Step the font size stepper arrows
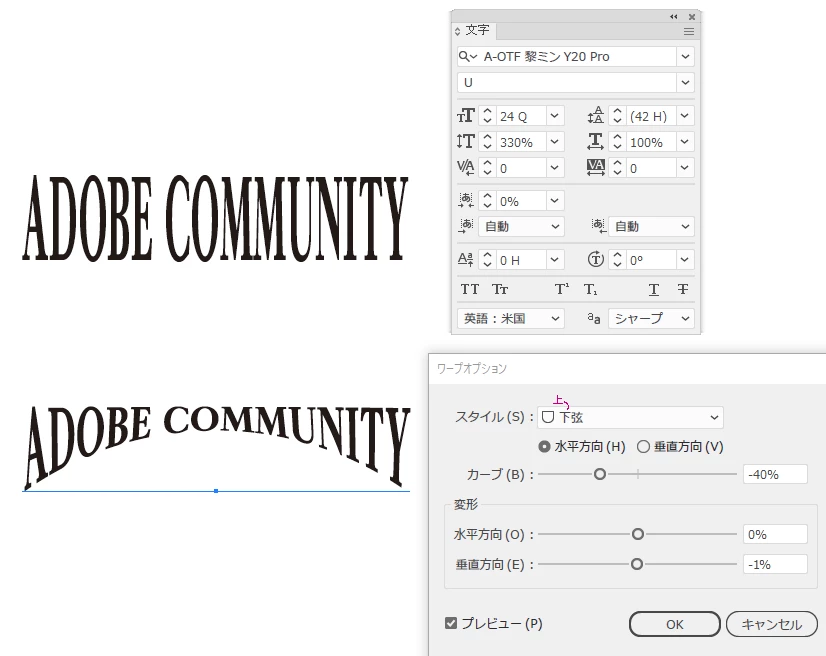This screenshot has width=826, height=656. pyautogui.click(x=487, y=116)
